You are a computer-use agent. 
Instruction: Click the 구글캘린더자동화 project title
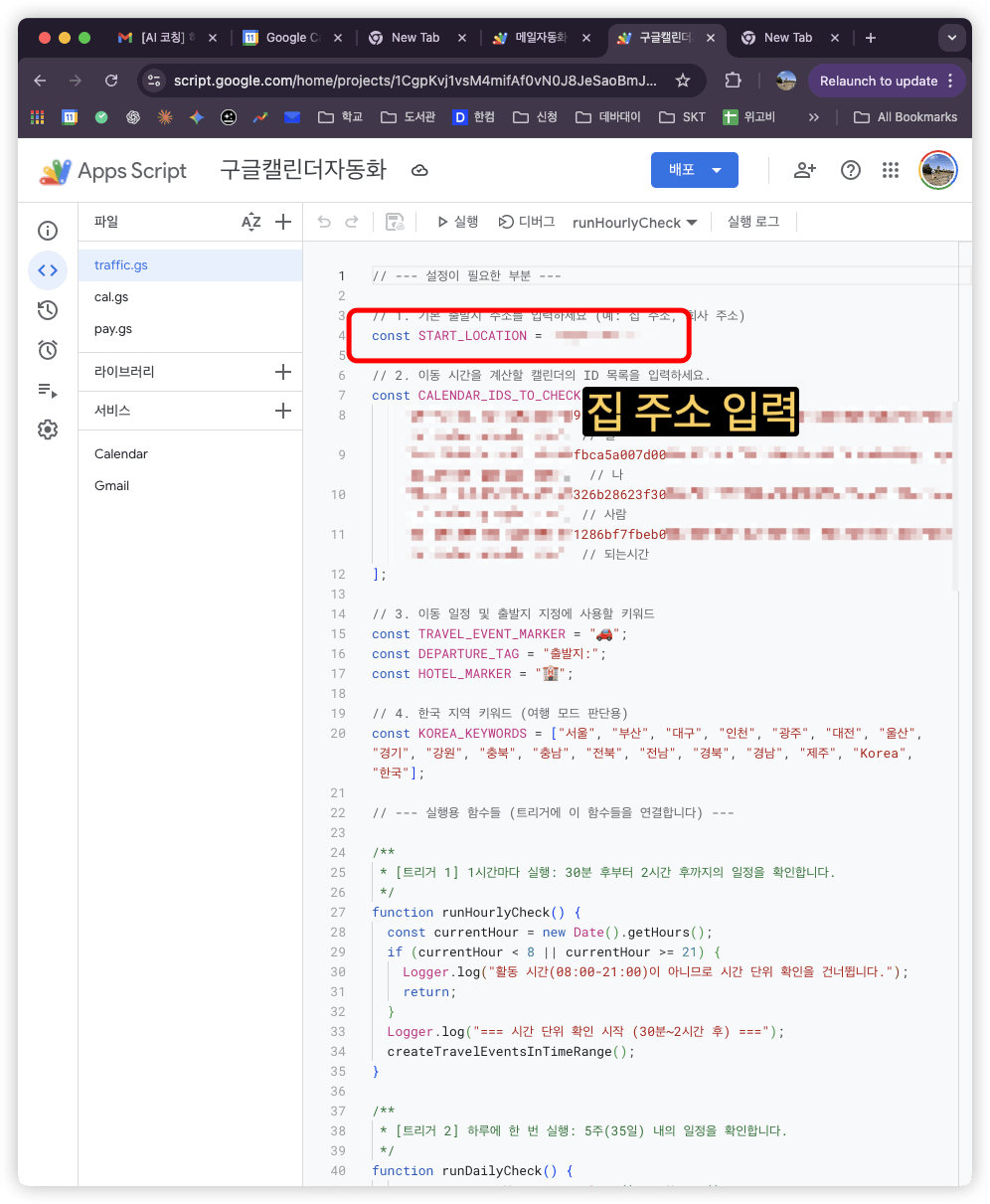(x=303, y=170)
